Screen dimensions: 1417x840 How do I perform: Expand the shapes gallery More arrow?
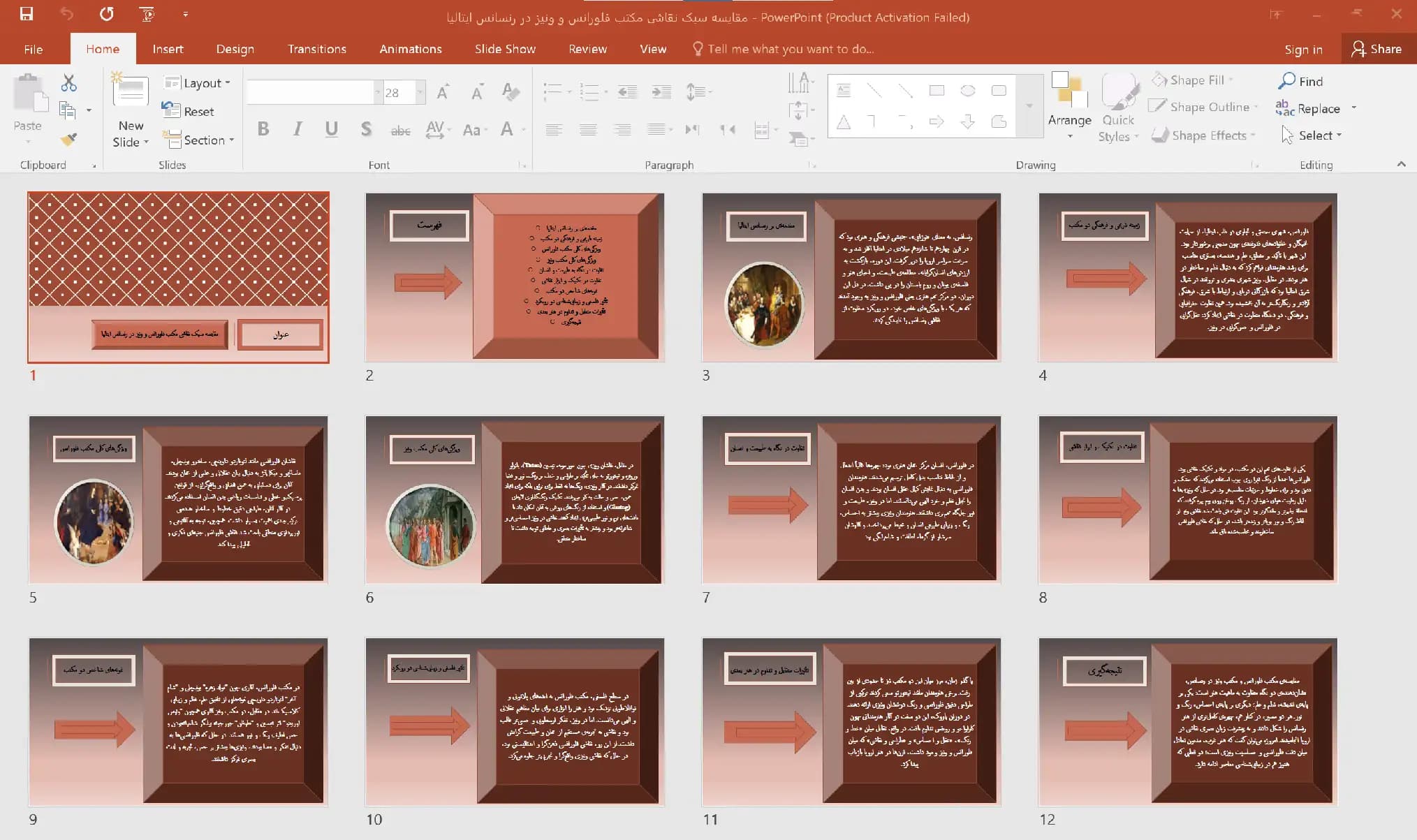click(x=1029, y=106)
